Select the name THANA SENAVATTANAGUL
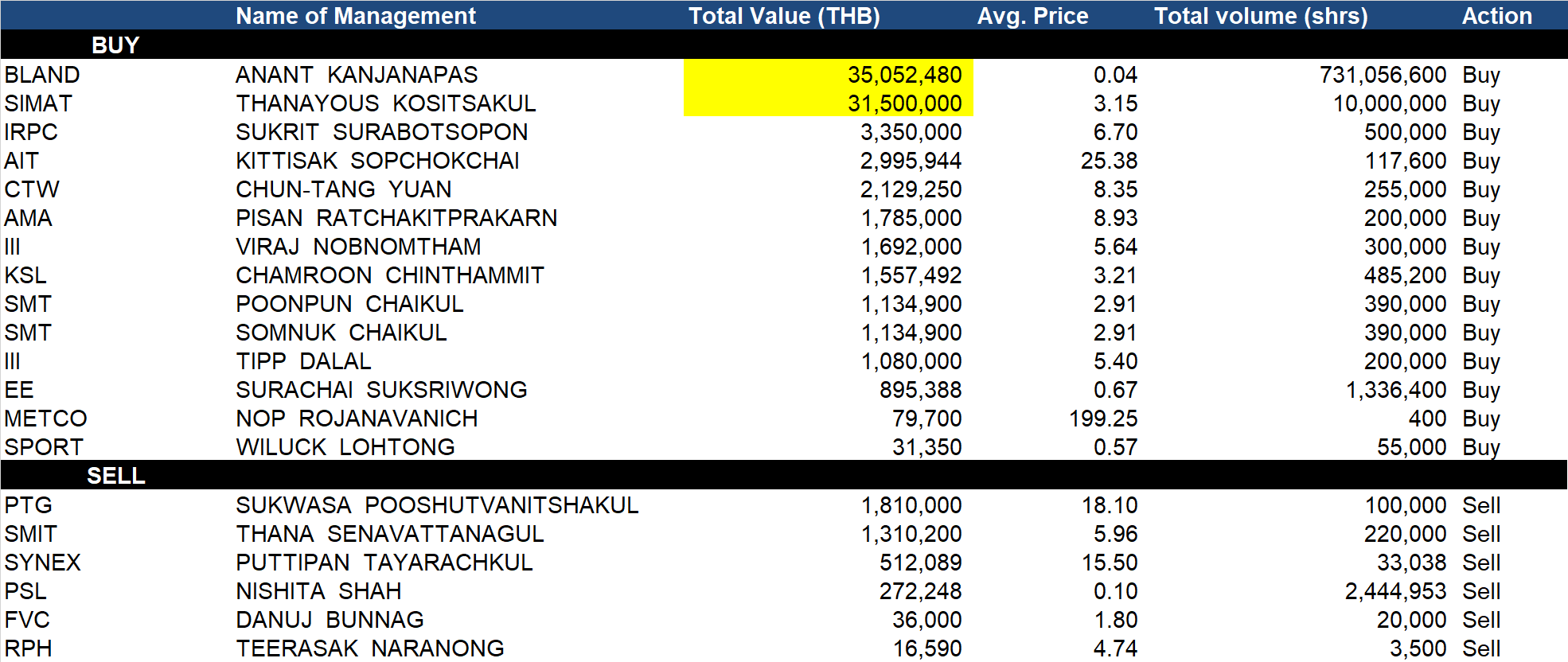The width and height of the screenshot is (1568, 662). [390, 534]
